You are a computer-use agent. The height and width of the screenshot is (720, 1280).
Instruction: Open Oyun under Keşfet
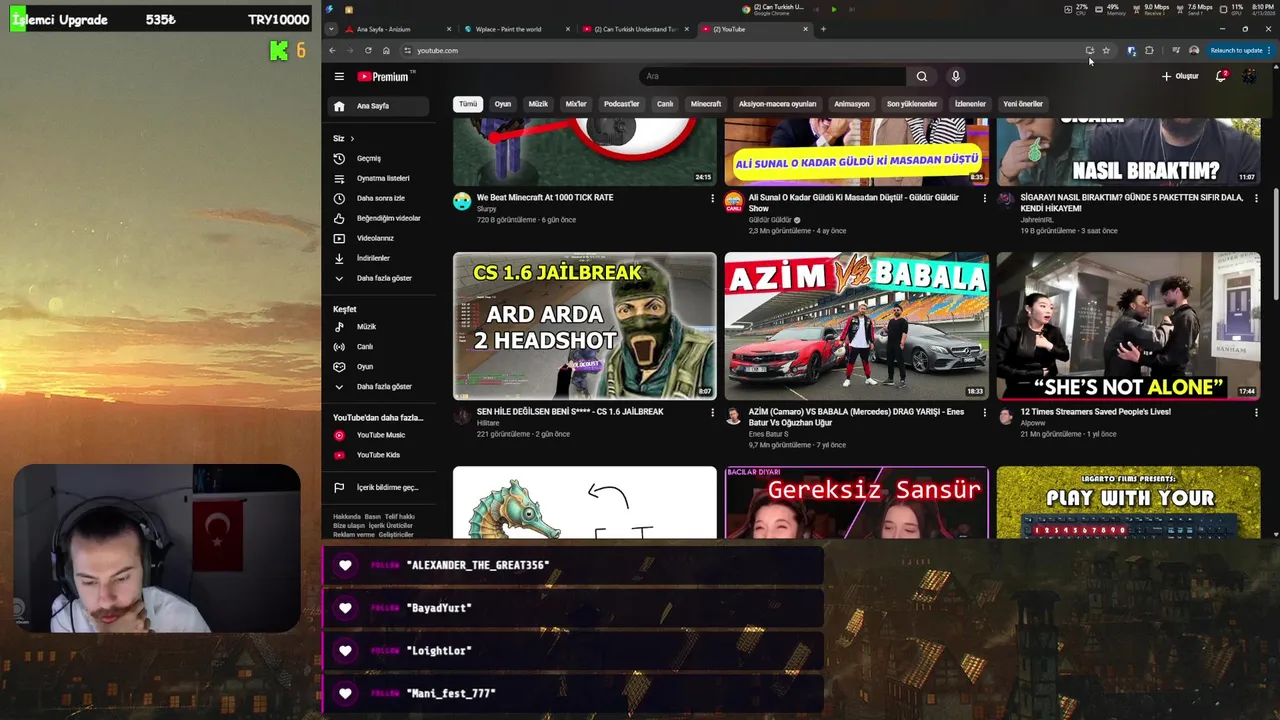pos(379,367)
